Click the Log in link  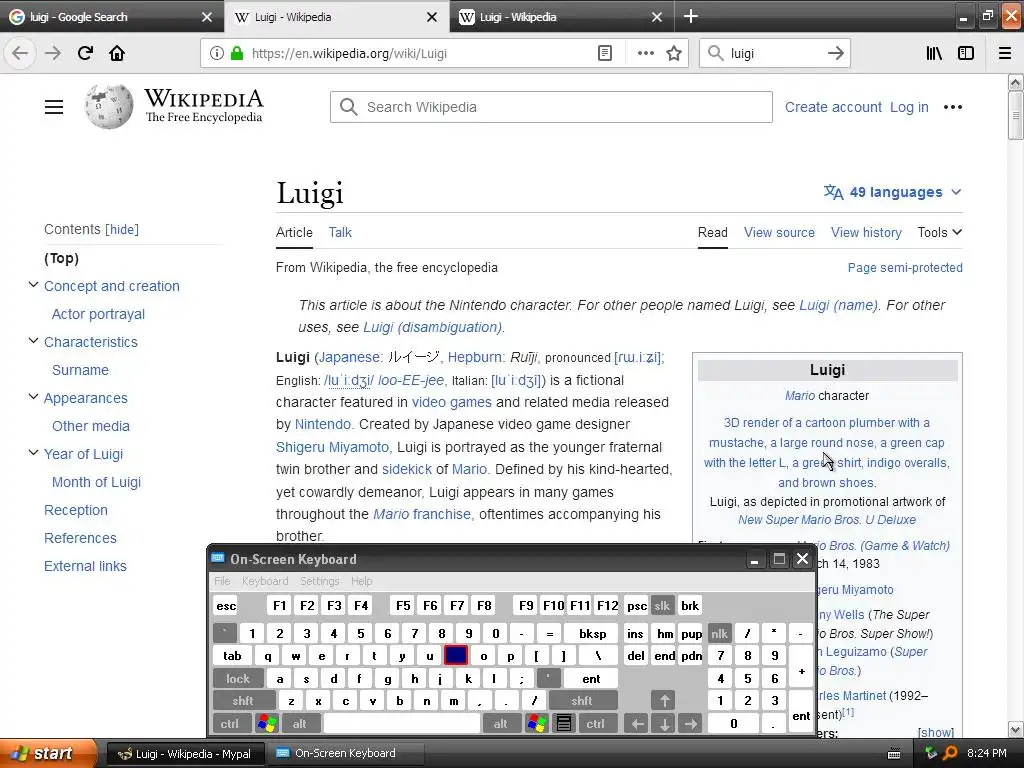point(909,107)
